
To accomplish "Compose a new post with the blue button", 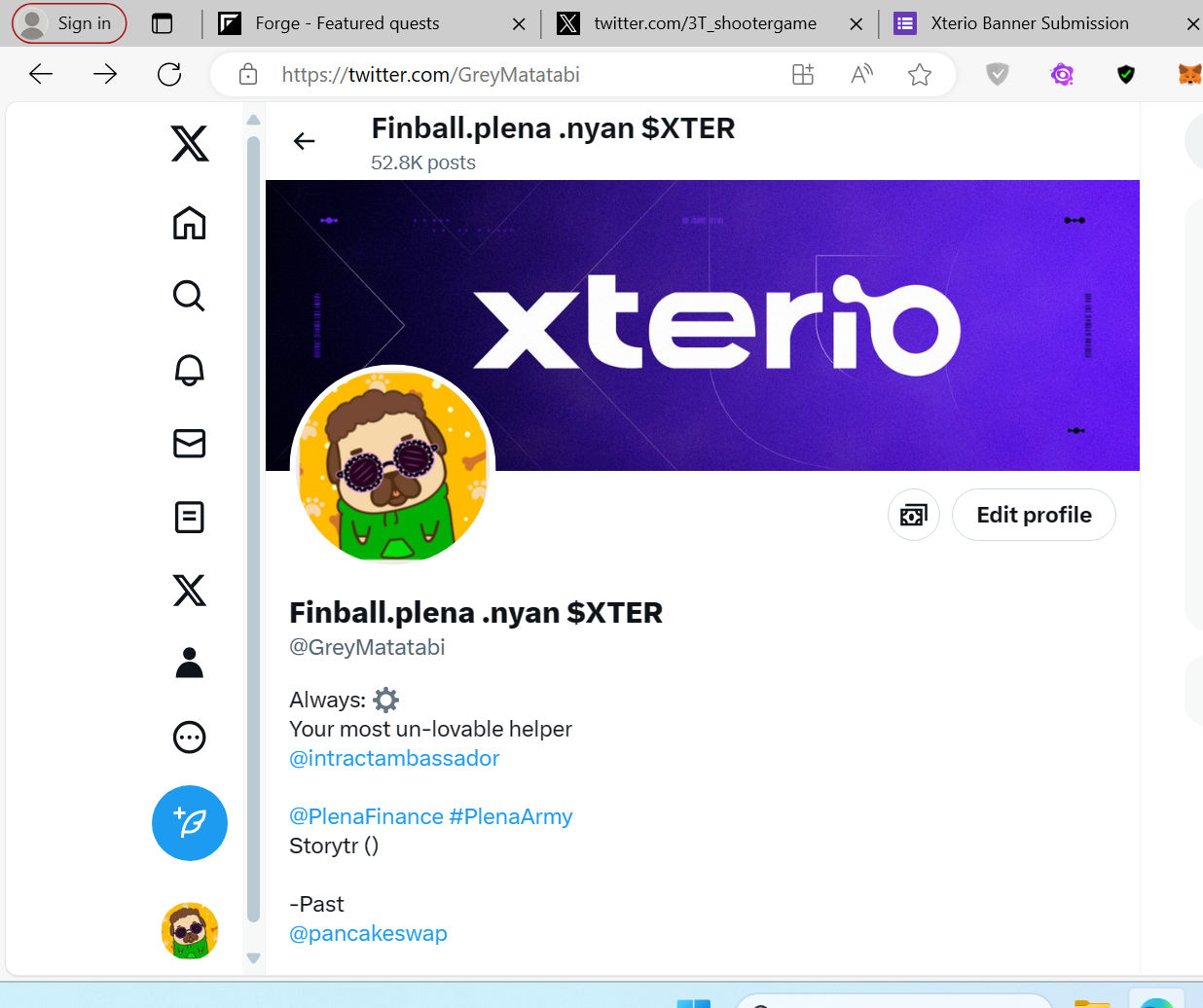I will [190, 823].
